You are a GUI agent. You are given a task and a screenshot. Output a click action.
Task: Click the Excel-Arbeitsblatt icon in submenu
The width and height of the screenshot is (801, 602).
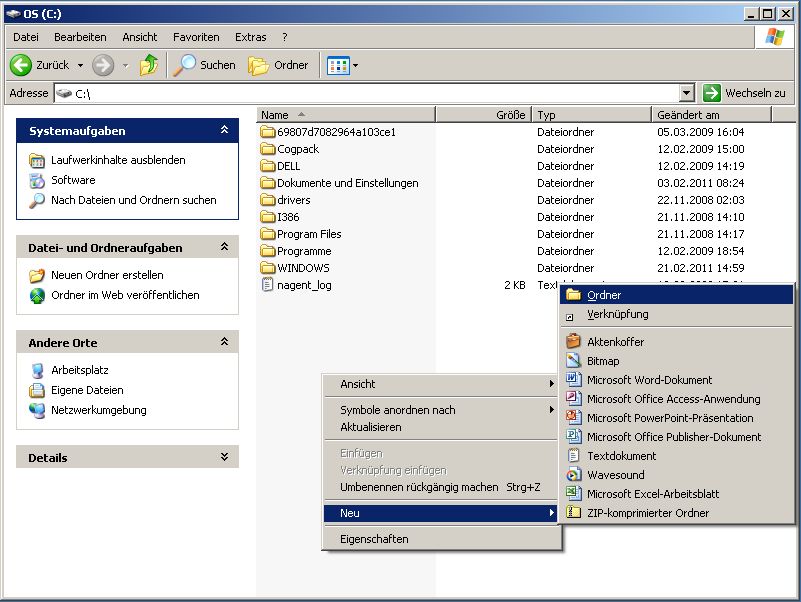(573, 493)
